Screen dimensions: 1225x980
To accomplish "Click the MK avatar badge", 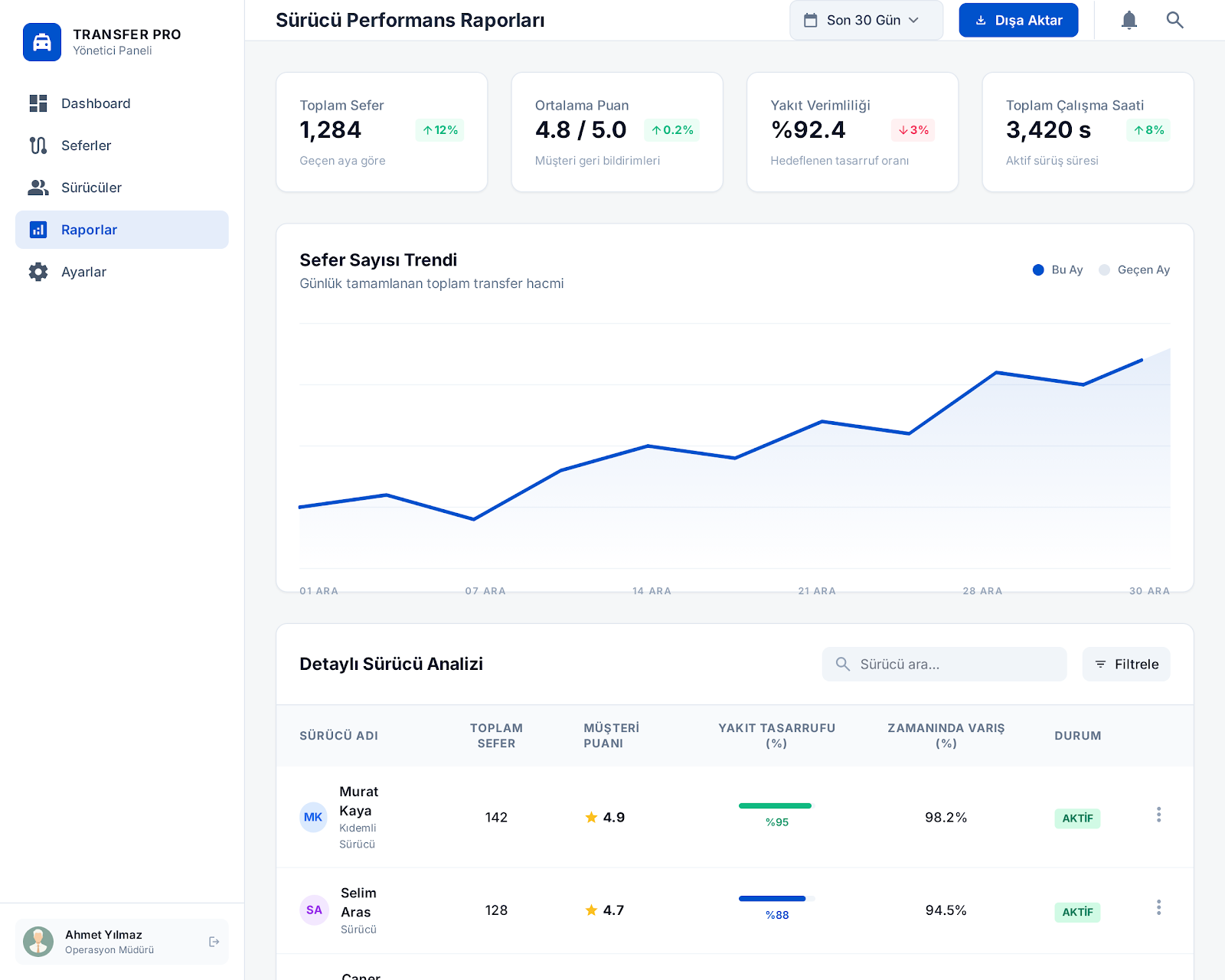I will [313, 817].
